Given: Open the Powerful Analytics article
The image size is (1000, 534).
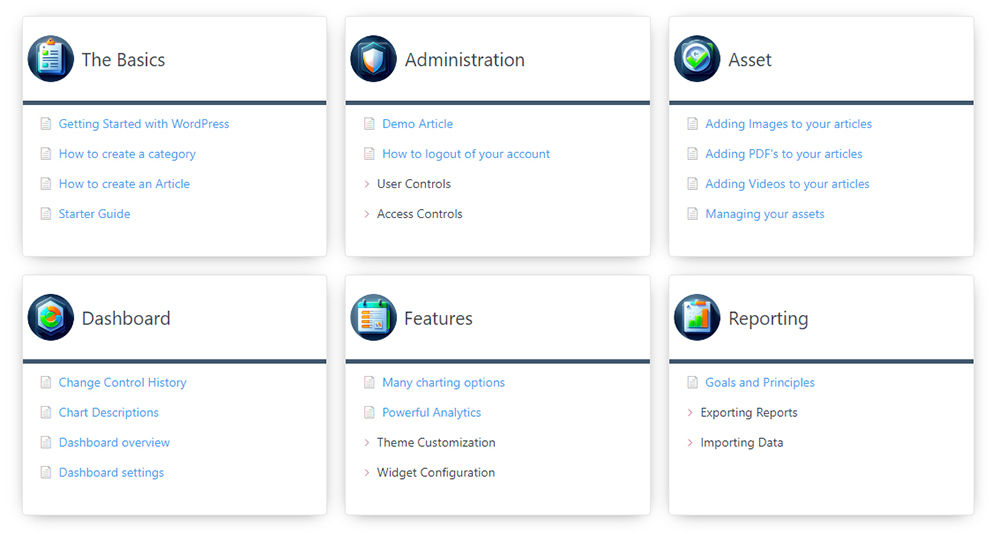Looking at the screenshot, I should tap(431, 413).
